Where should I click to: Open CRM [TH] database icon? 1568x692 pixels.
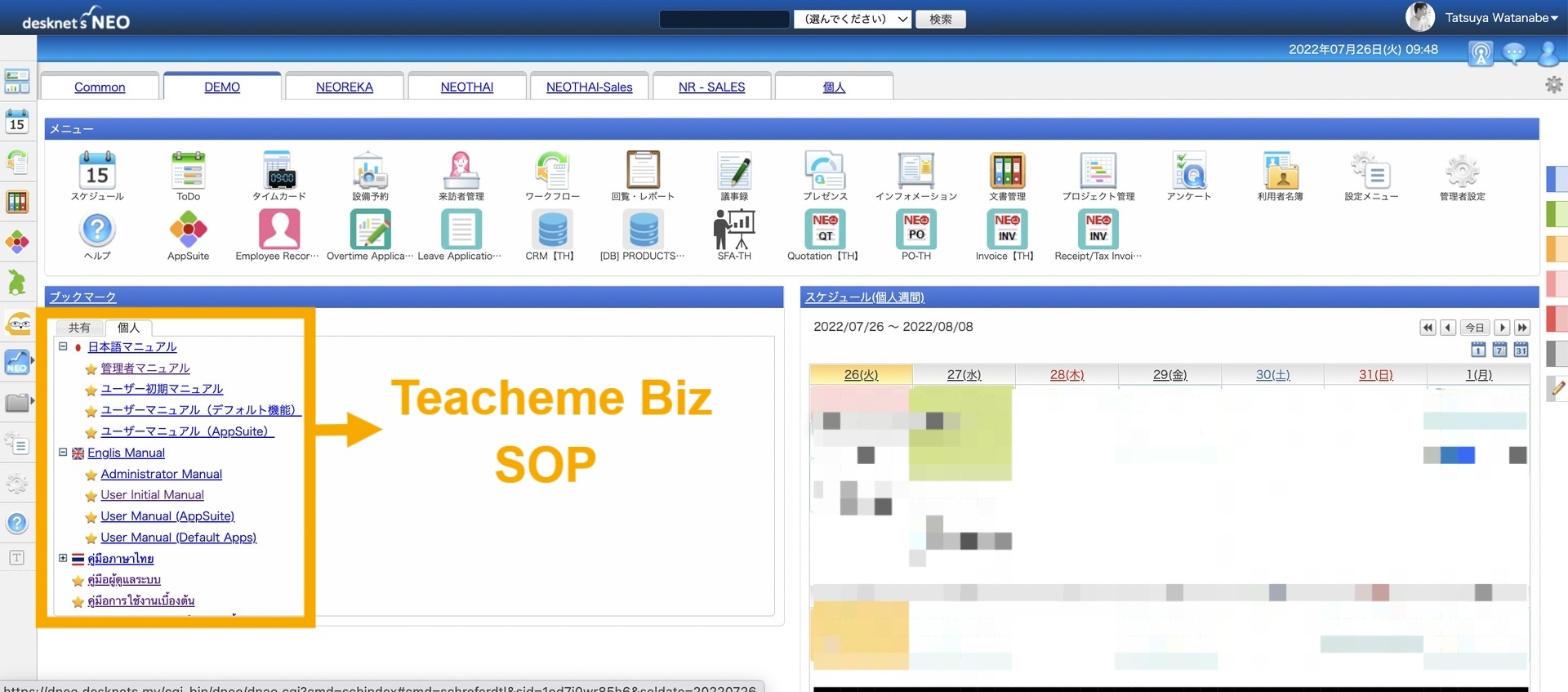[552, 230]
